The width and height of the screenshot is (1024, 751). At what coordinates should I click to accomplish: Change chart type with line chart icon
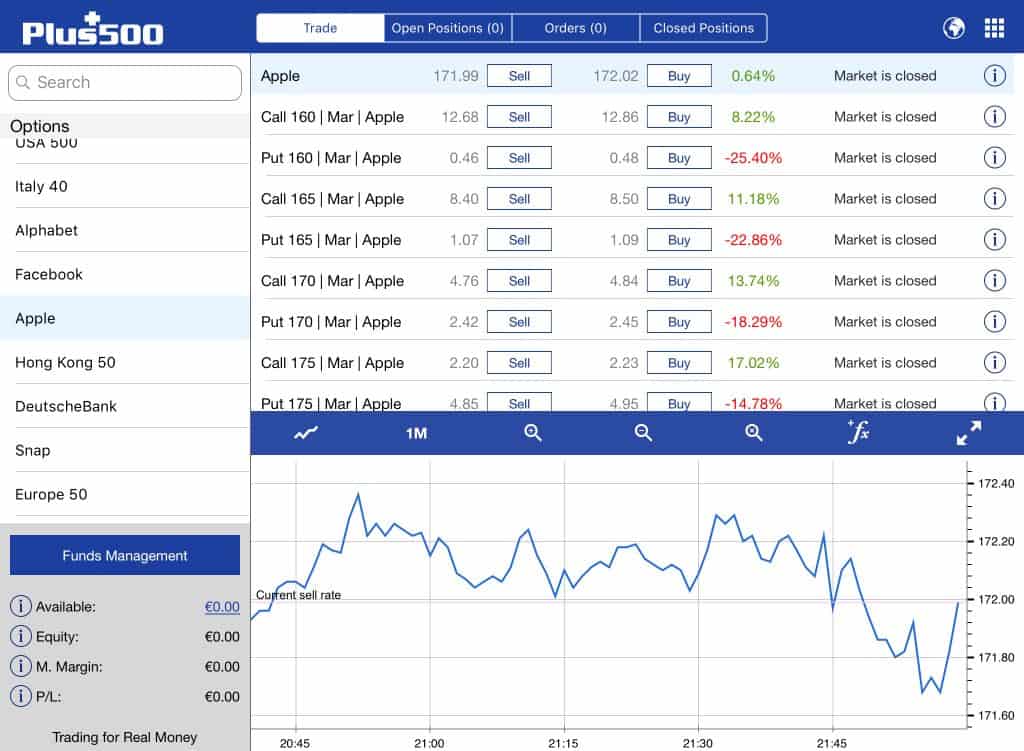[x=306, y=433]
